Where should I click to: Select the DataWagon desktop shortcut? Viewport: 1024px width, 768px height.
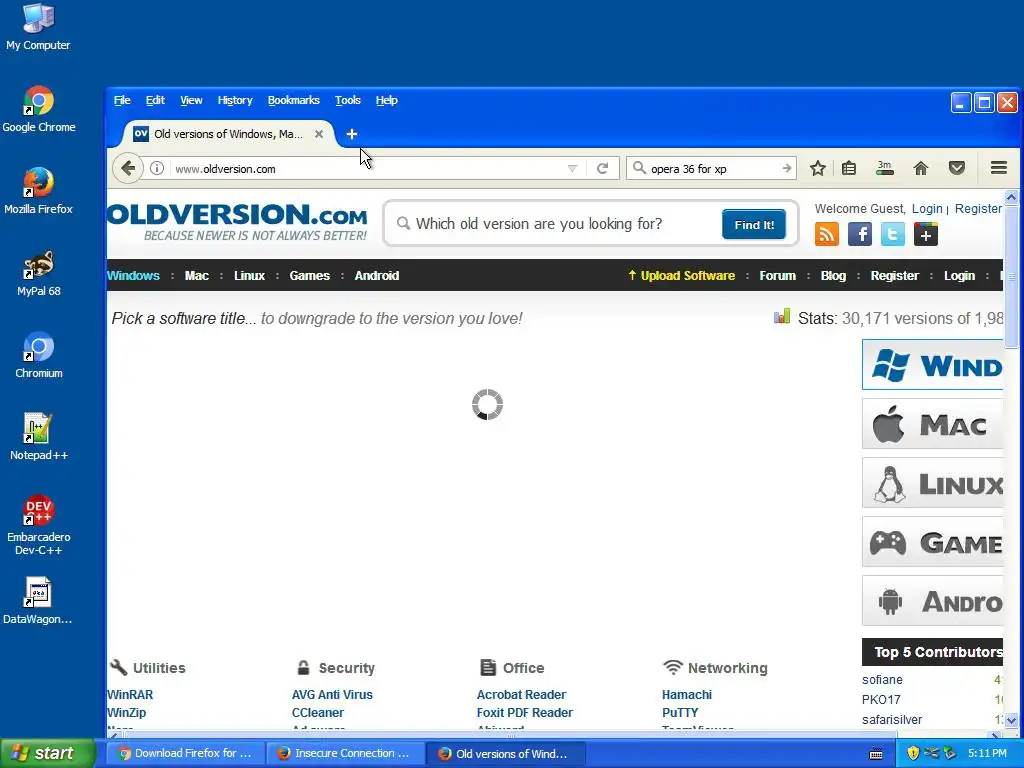38,601
